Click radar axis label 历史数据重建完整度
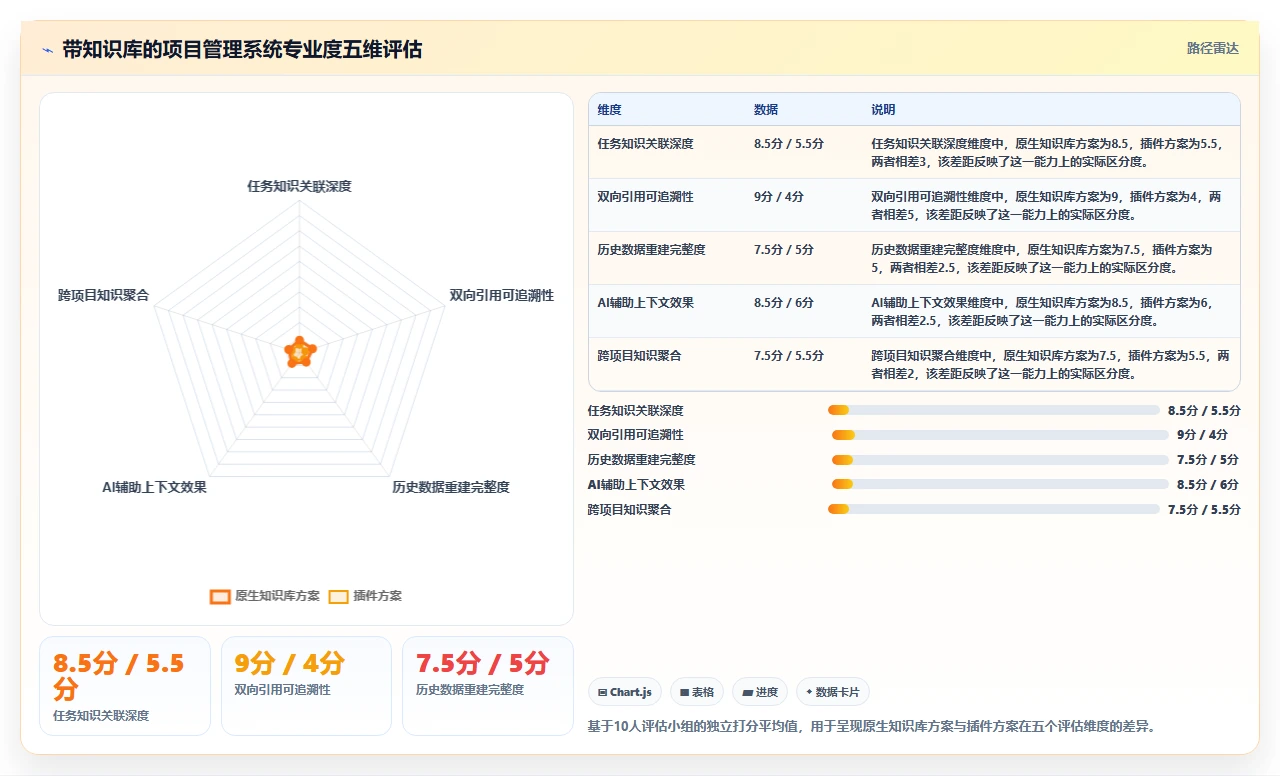Screen dimensions: 1280x776 click(451, 487)
